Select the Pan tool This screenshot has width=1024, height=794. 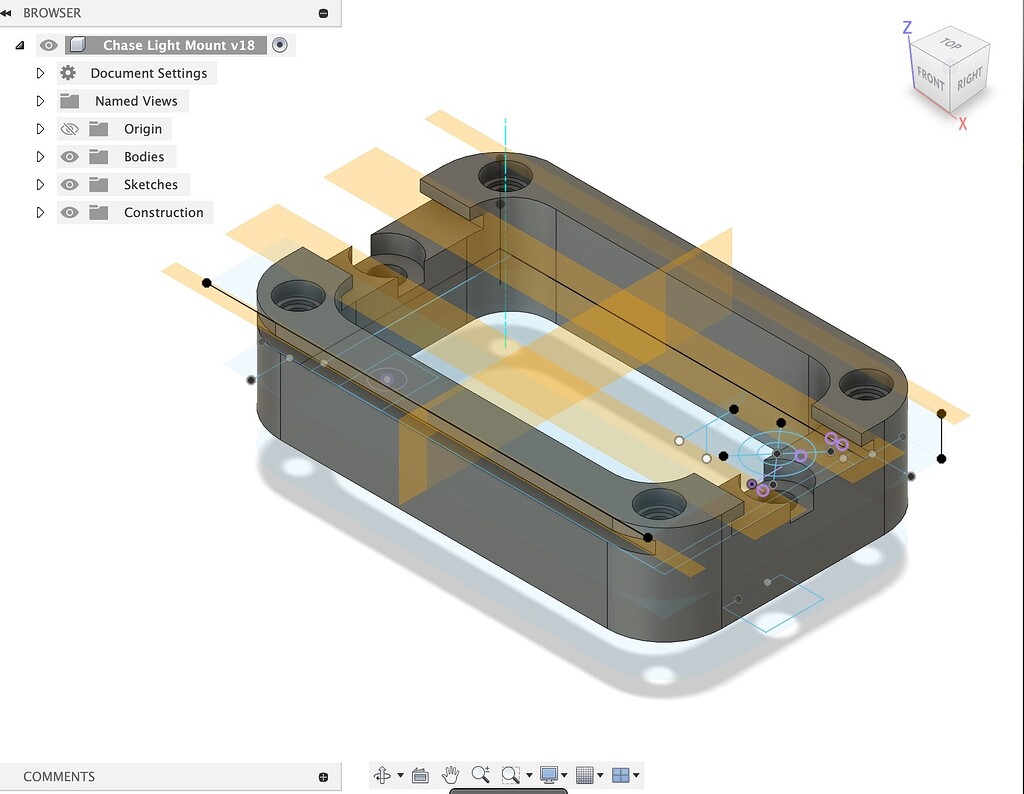(450, 775)
